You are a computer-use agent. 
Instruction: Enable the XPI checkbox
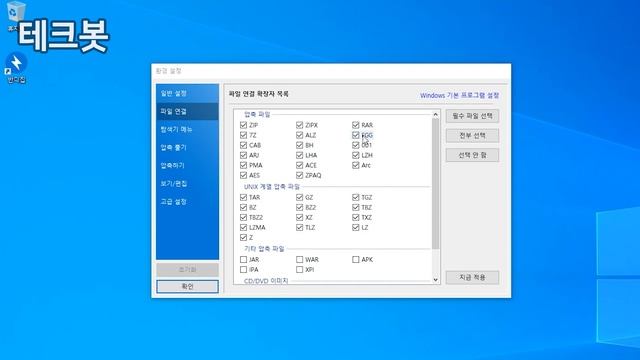(300, 270)
